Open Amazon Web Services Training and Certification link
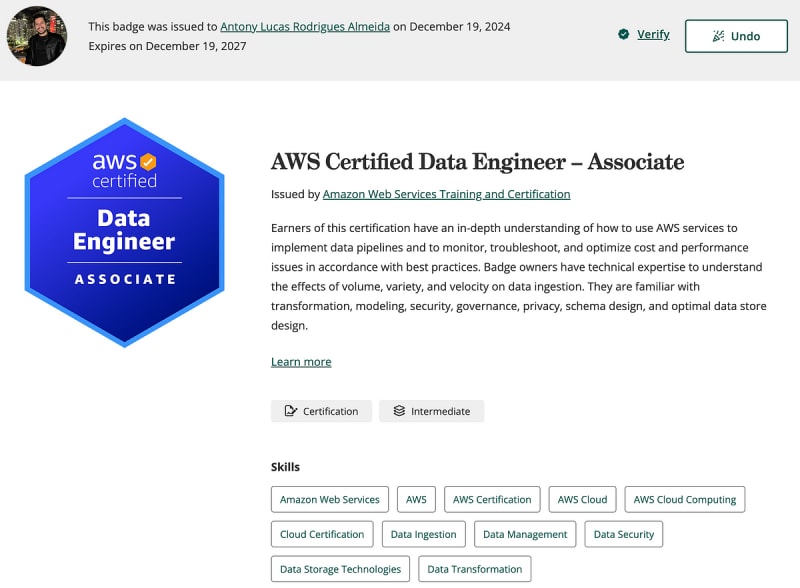 tap(446, 194)
